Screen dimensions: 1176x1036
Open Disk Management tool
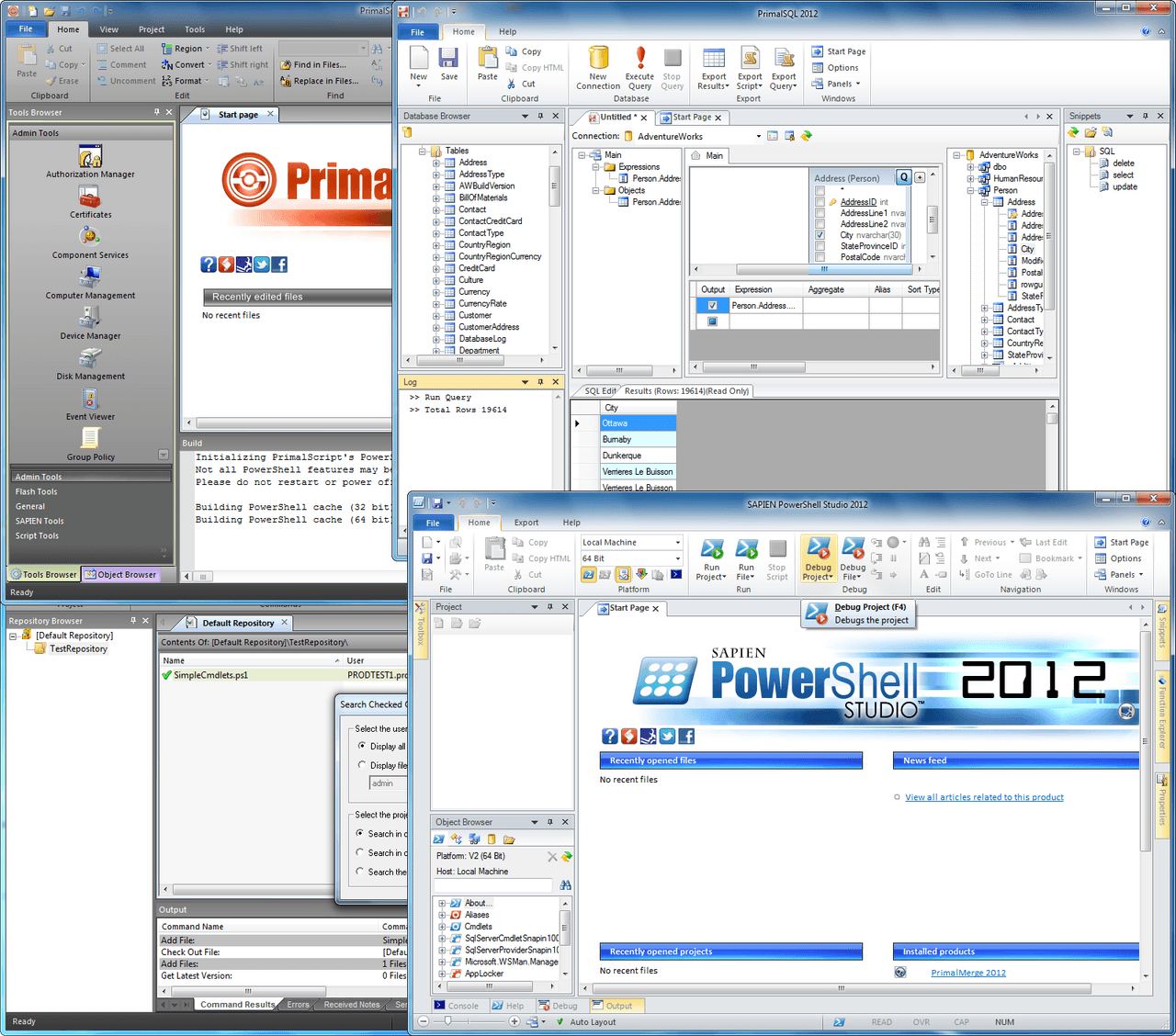click(90, 364)
